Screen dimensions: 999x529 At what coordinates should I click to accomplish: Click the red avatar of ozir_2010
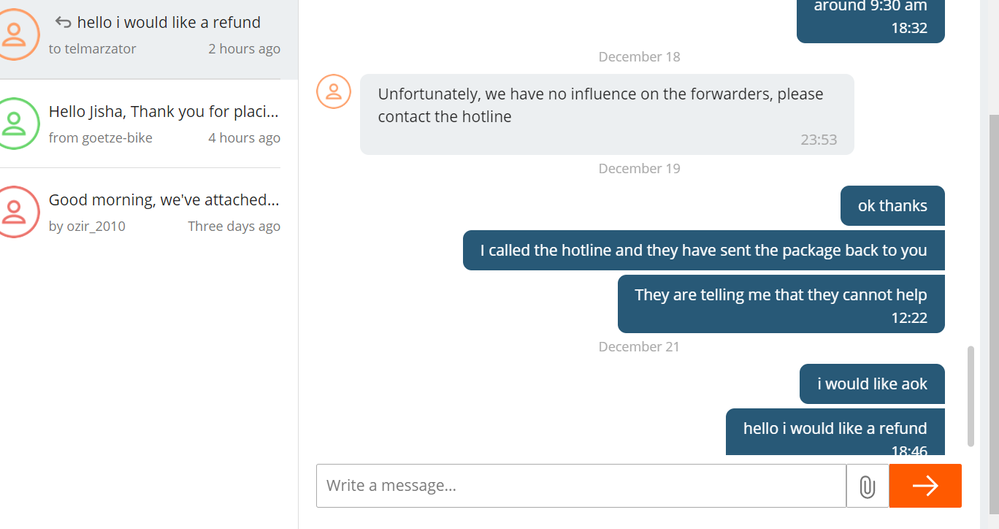coord(14,212)
